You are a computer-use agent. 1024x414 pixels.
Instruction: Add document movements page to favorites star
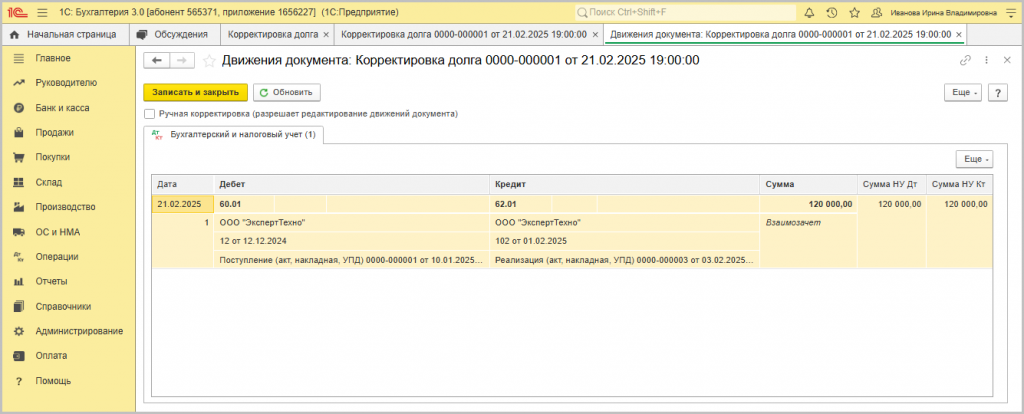coord(209,61)
